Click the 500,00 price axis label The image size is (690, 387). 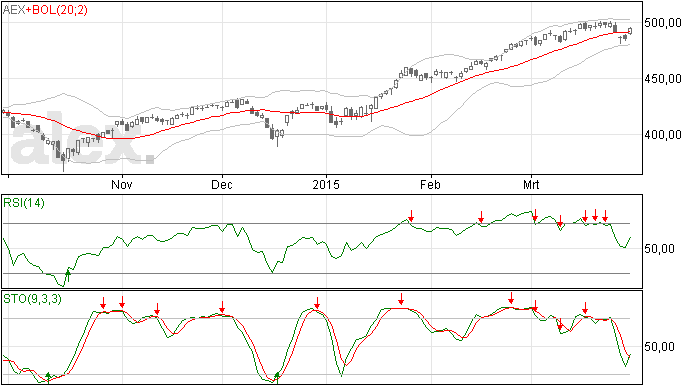pos(663,23)
